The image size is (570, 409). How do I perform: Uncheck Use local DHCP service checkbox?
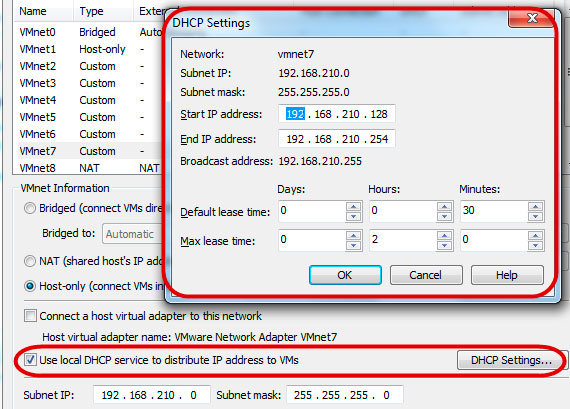(31, 360)
